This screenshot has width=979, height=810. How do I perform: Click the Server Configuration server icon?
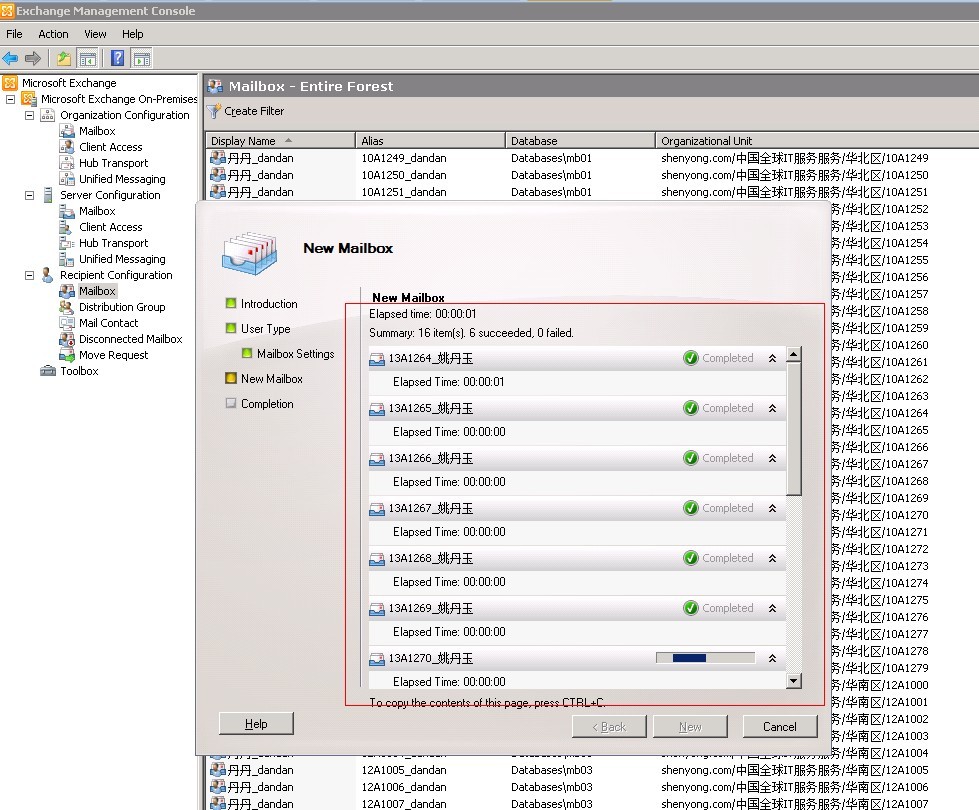[x=47, y=195]
